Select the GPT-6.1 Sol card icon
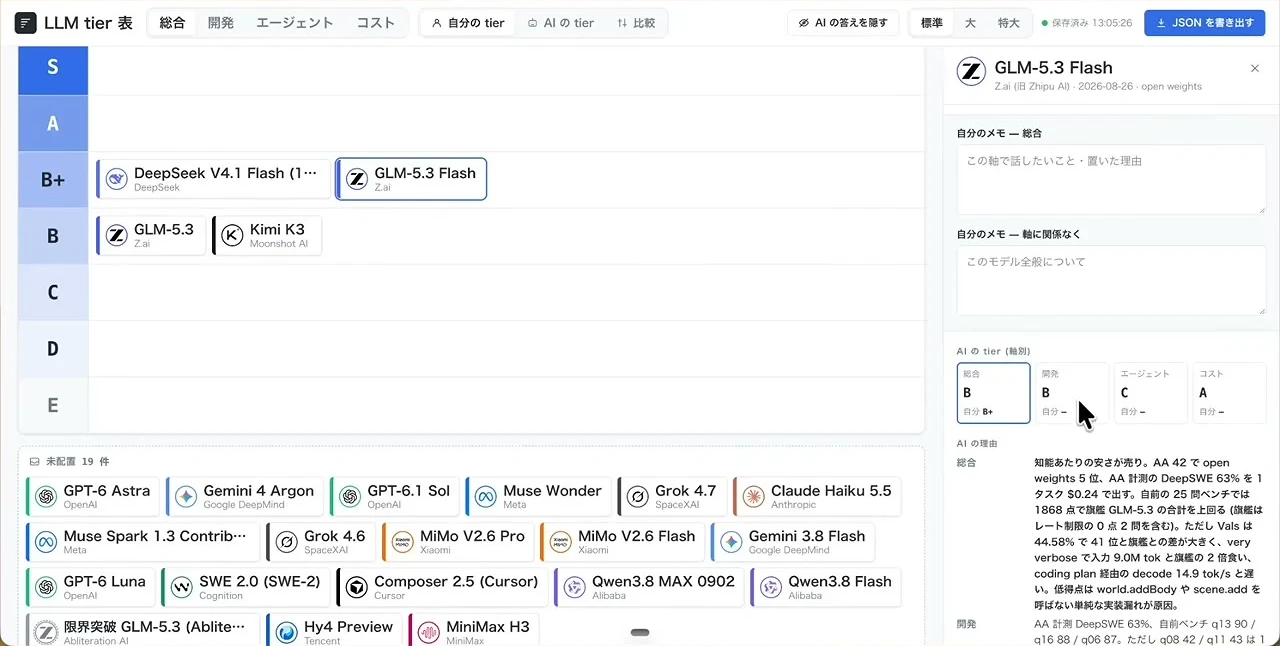The image size is (1280, 646). pos(349,497)
